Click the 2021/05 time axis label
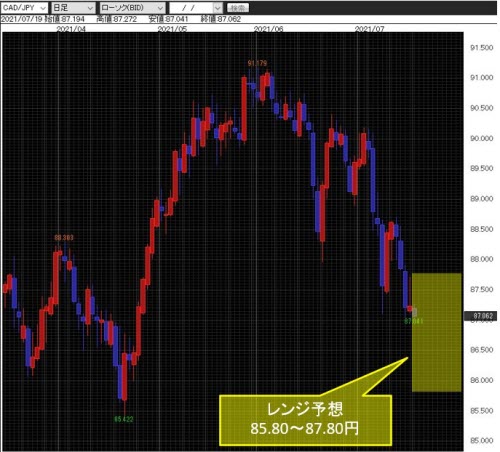 coord(172,29)
